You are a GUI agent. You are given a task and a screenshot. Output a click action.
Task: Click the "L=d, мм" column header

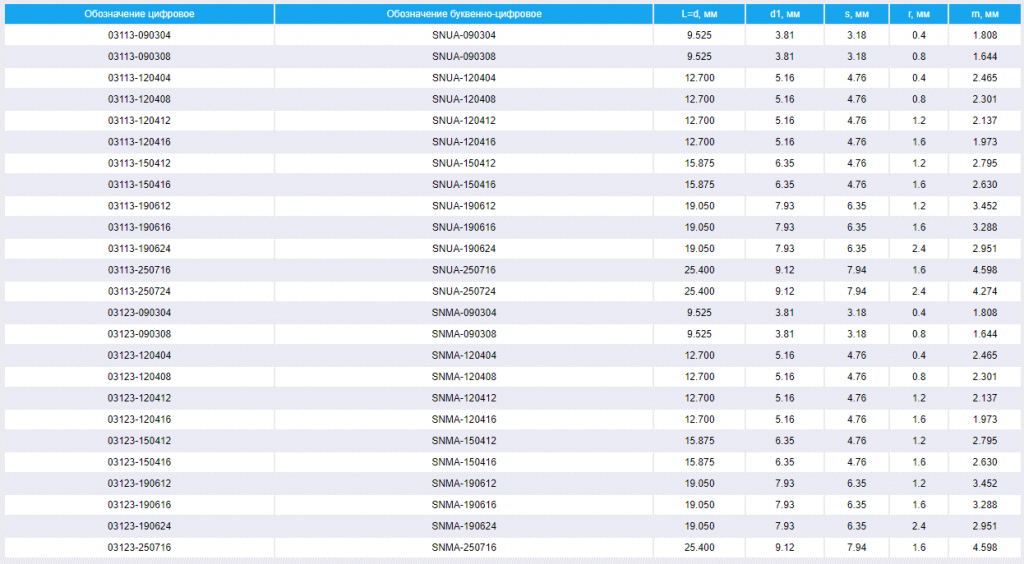pos(699,14)
